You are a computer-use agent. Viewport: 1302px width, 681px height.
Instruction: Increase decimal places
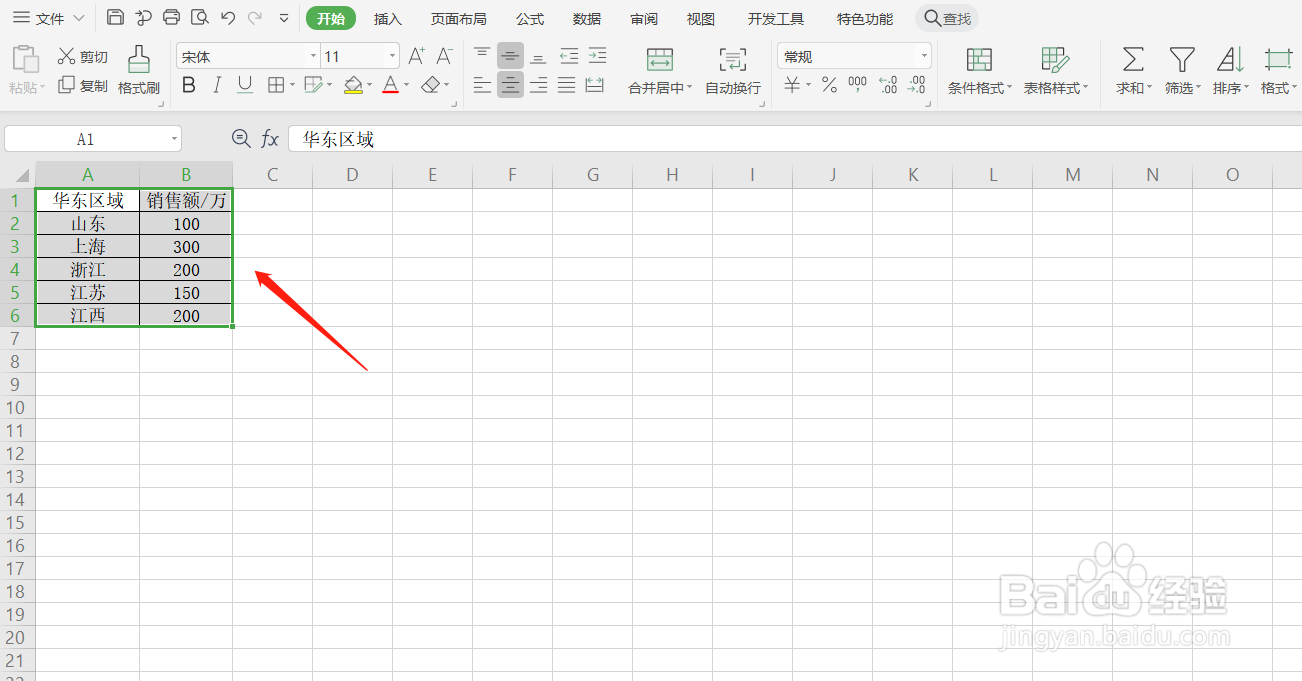[x=888, y=85]
